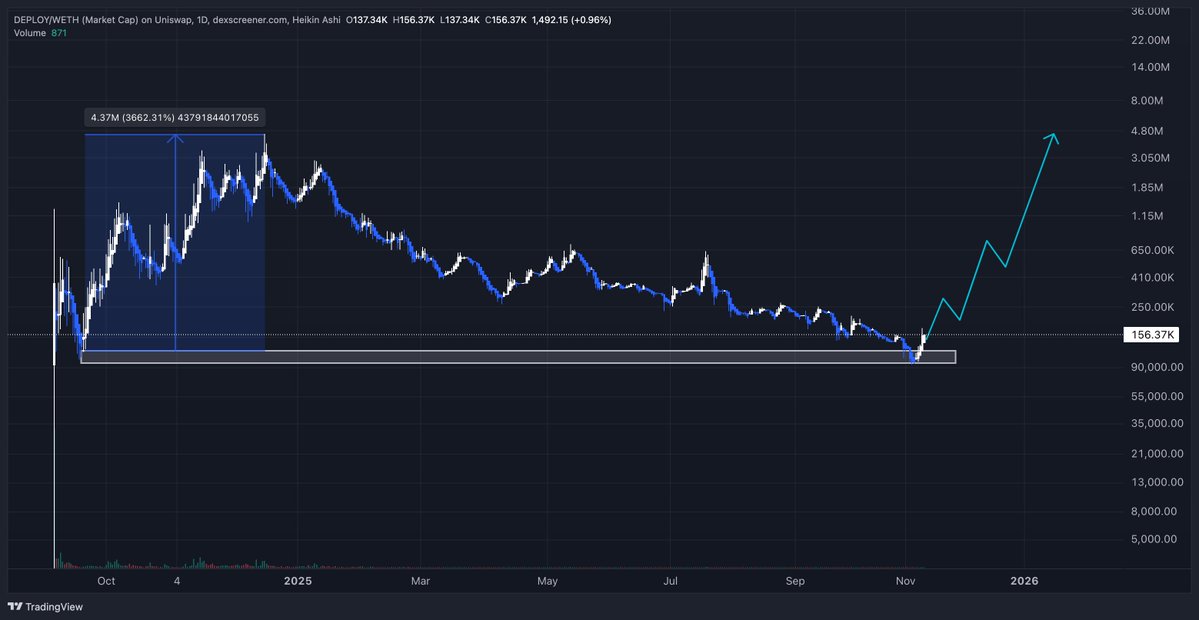
Task: Click the current price tag 156.37K
Action: click(x=1151, y=334)
